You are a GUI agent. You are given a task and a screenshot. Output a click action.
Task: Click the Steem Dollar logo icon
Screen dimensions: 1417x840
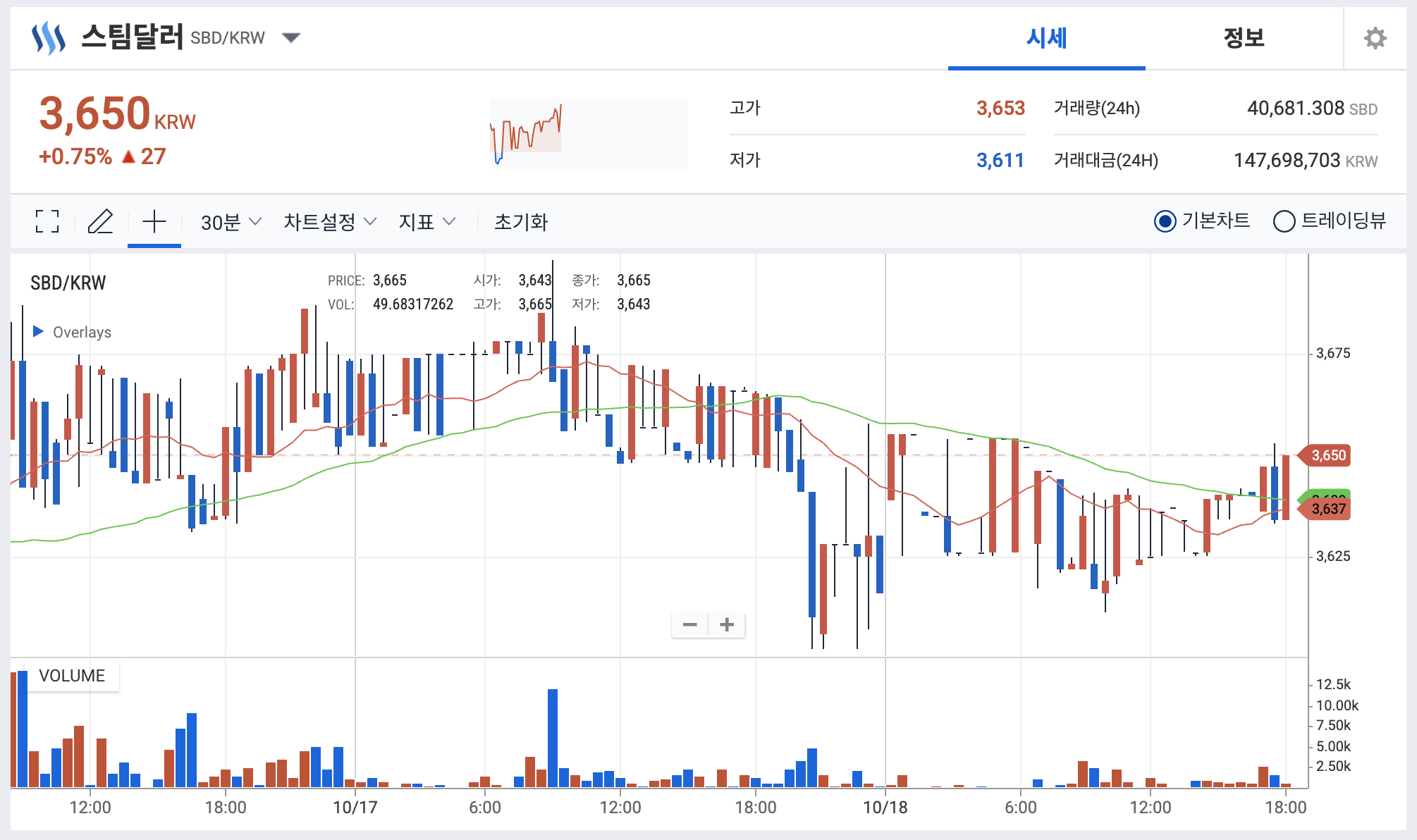point(49,38)
